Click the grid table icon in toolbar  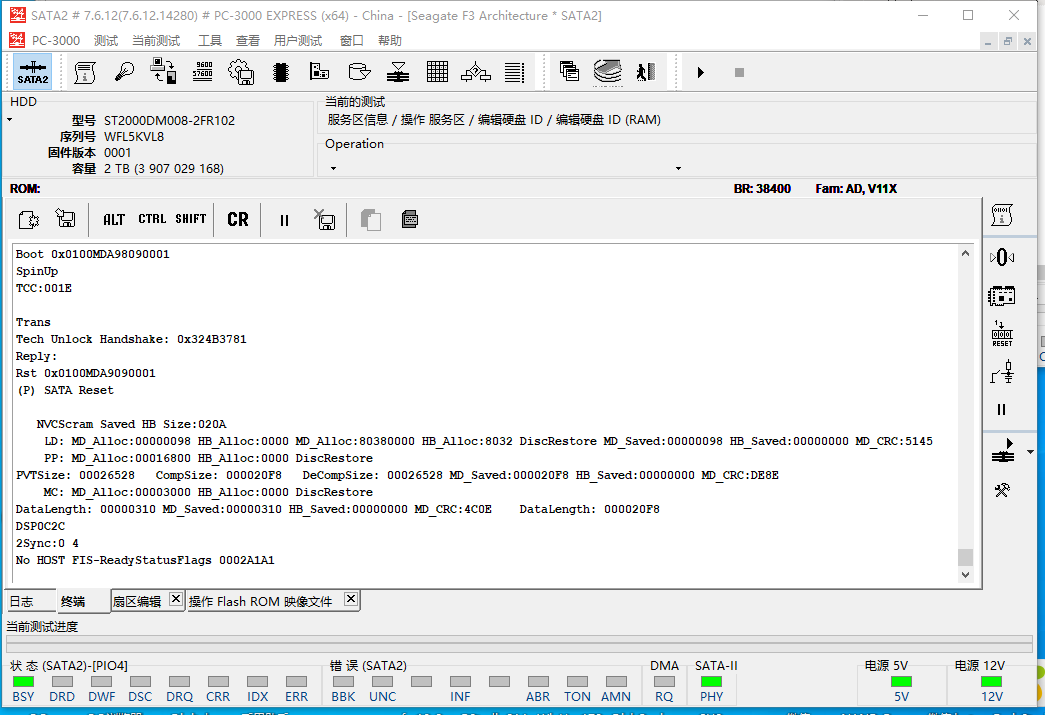click(437, 72)
